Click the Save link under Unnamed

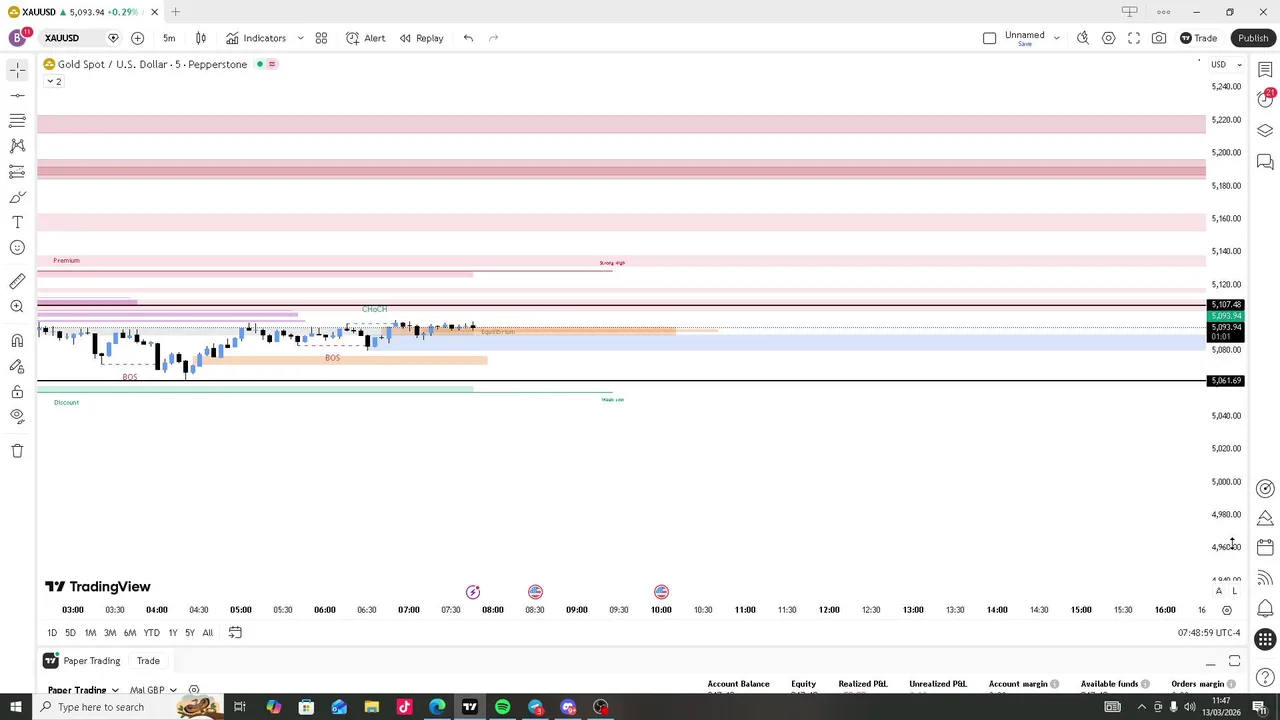(x=1024, y=44)
